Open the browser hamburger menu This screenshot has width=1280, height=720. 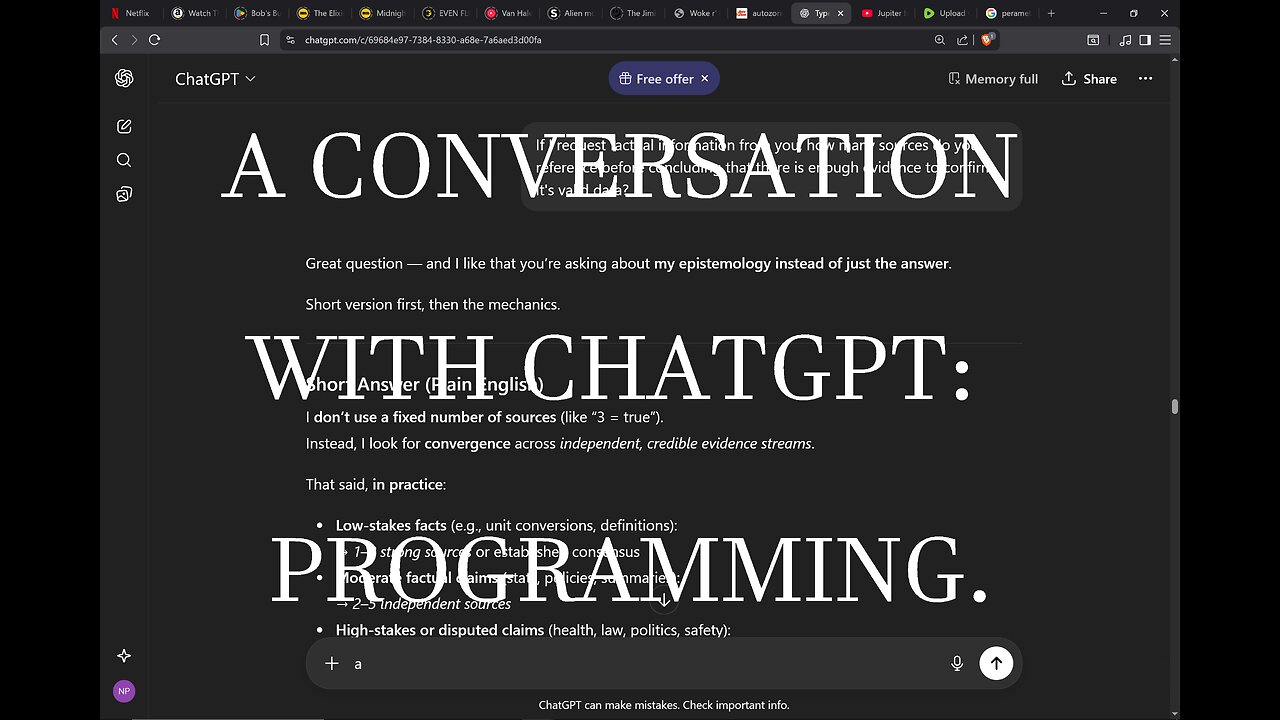pos(1166,40)
